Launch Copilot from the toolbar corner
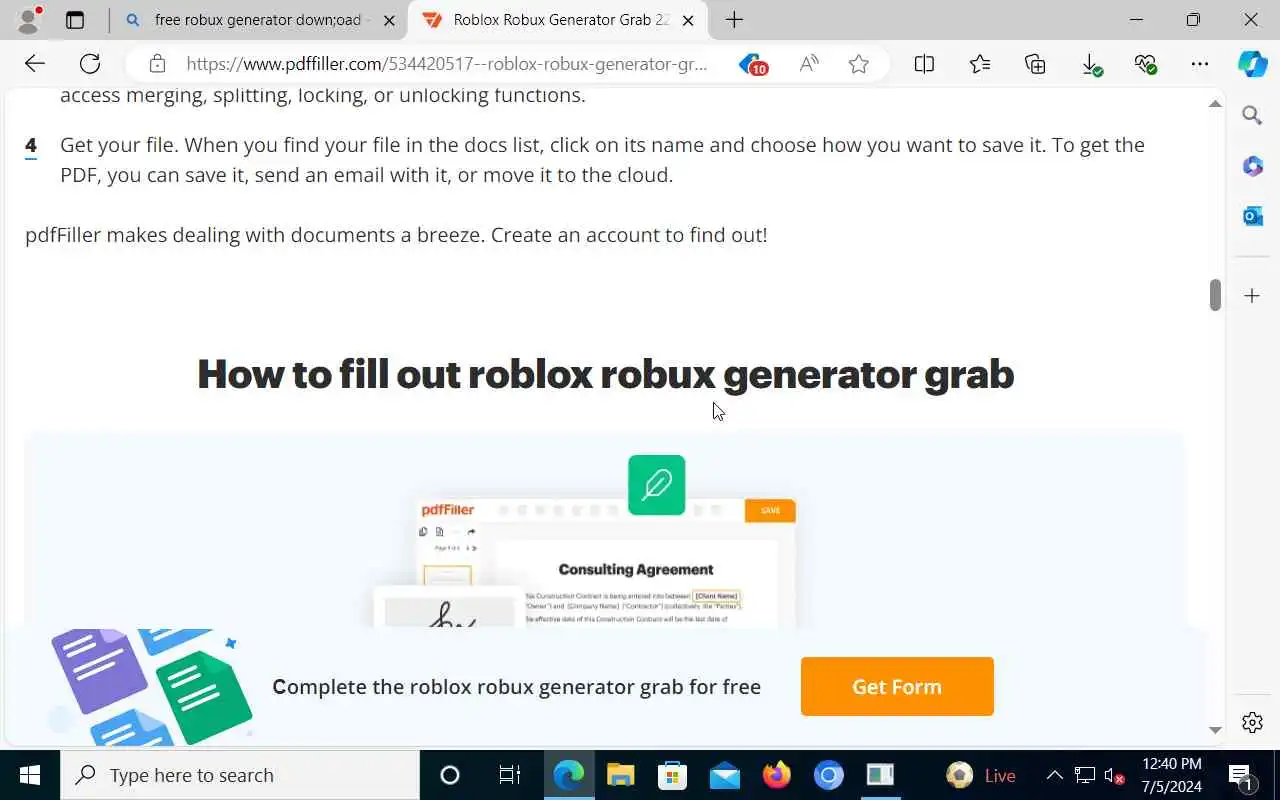The image size is (1280, 800). [x=1253, y=64]
